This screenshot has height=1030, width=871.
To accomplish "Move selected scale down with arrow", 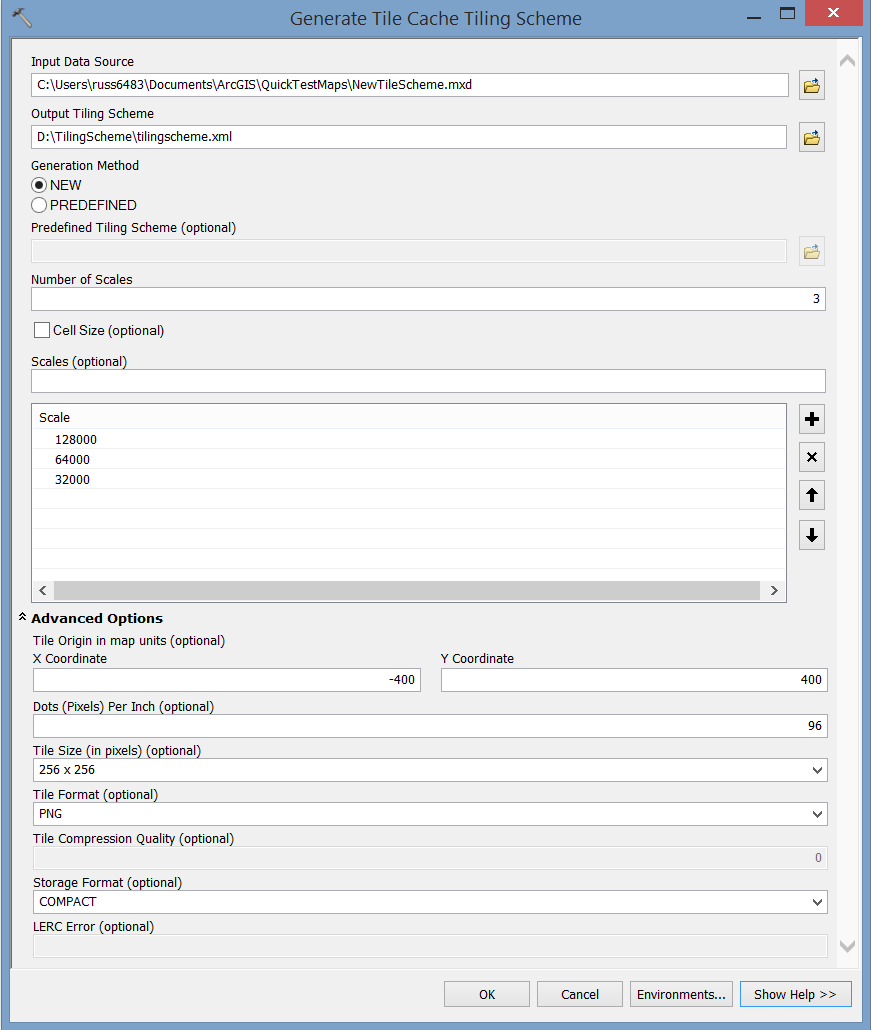I will pos(812,535).
